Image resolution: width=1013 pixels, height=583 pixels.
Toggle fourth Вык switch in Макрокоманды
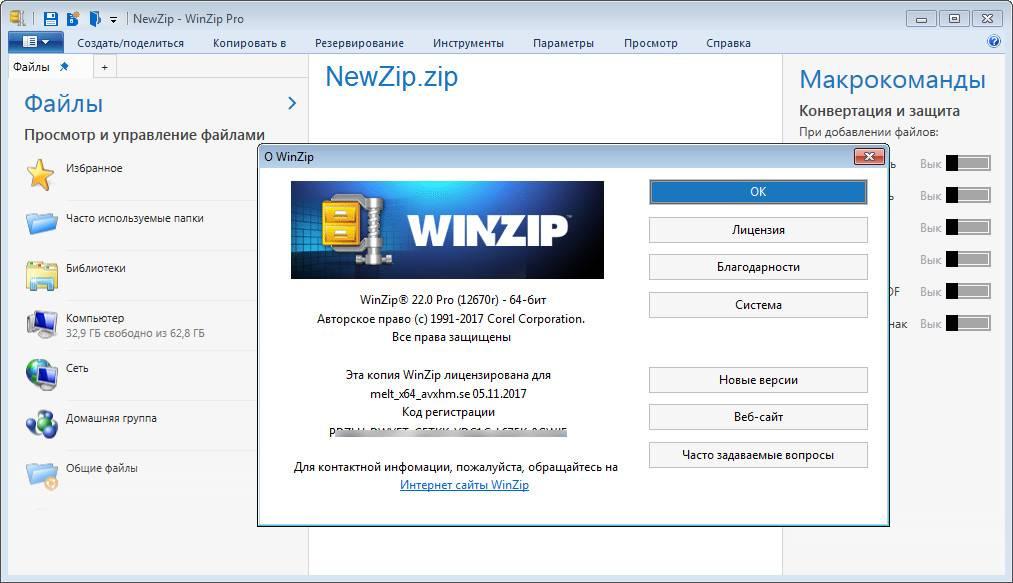click(968, 259)
